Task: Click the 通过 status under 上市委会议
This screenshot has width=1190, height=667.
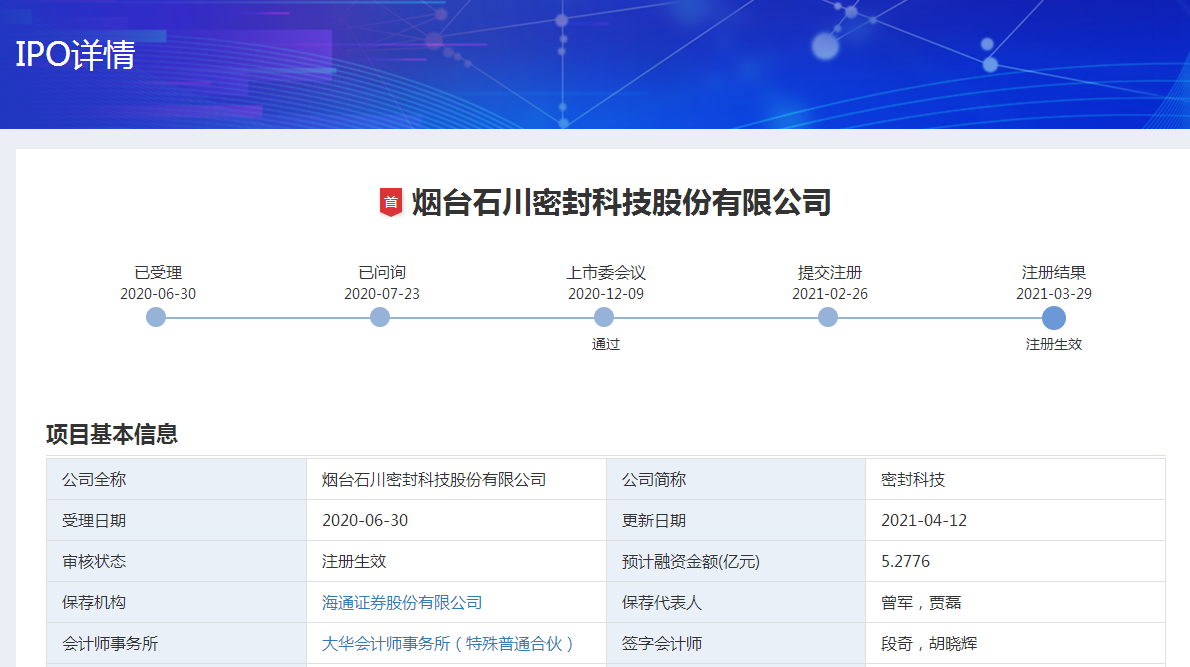Action: [x=605, y=344]
